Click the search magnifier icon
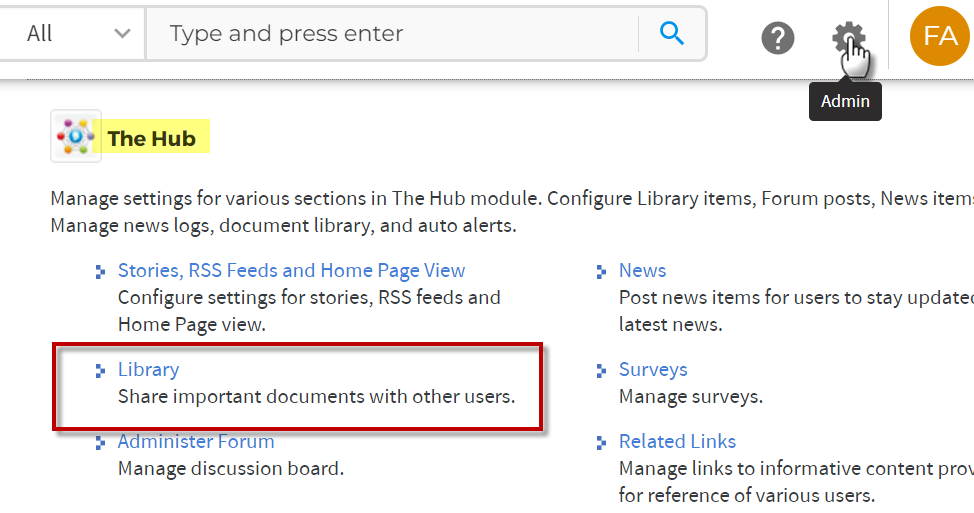974x513 pixels. [x=671, y=33]
